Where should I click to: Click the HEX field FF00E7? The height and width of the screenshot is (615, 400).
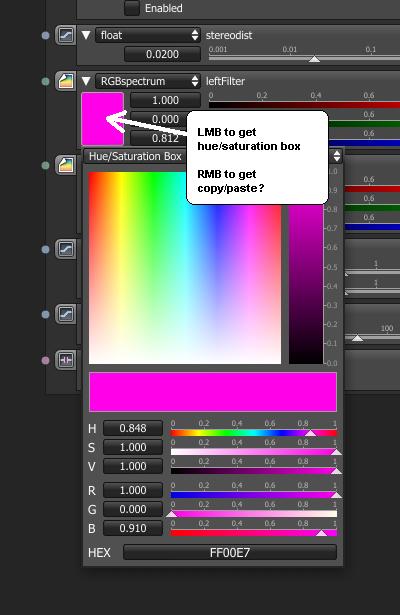230,552
